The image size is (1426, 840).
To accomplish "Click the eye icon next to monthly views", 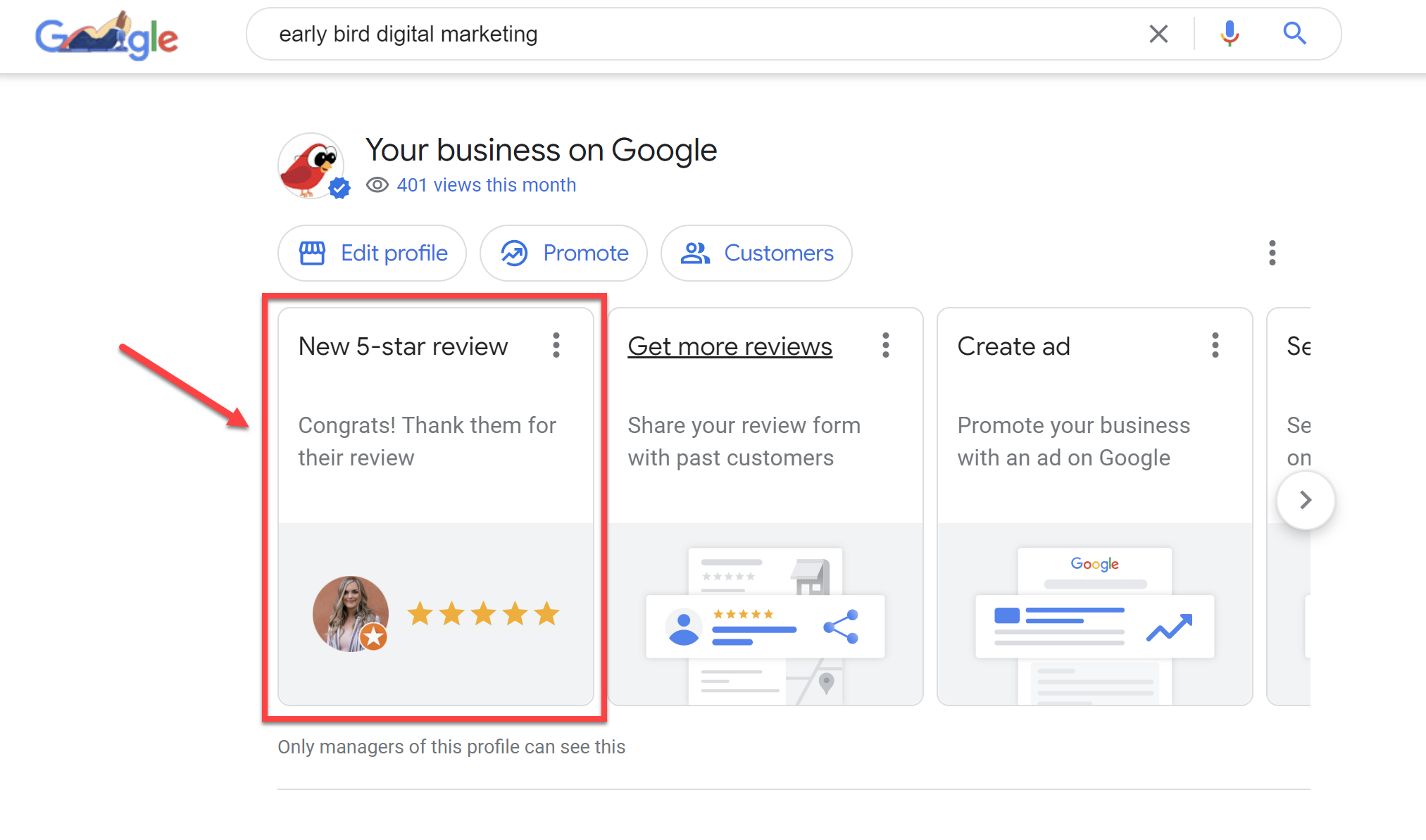I will 377,184.
